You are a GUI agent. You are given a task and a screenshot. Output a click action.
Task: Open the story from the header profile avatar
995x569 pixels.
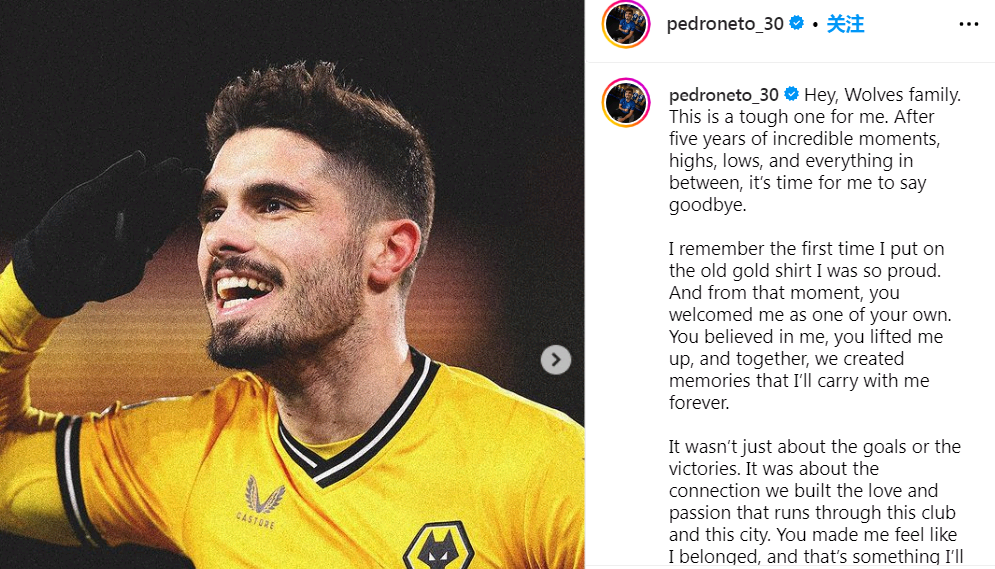(x=626, y=24)
